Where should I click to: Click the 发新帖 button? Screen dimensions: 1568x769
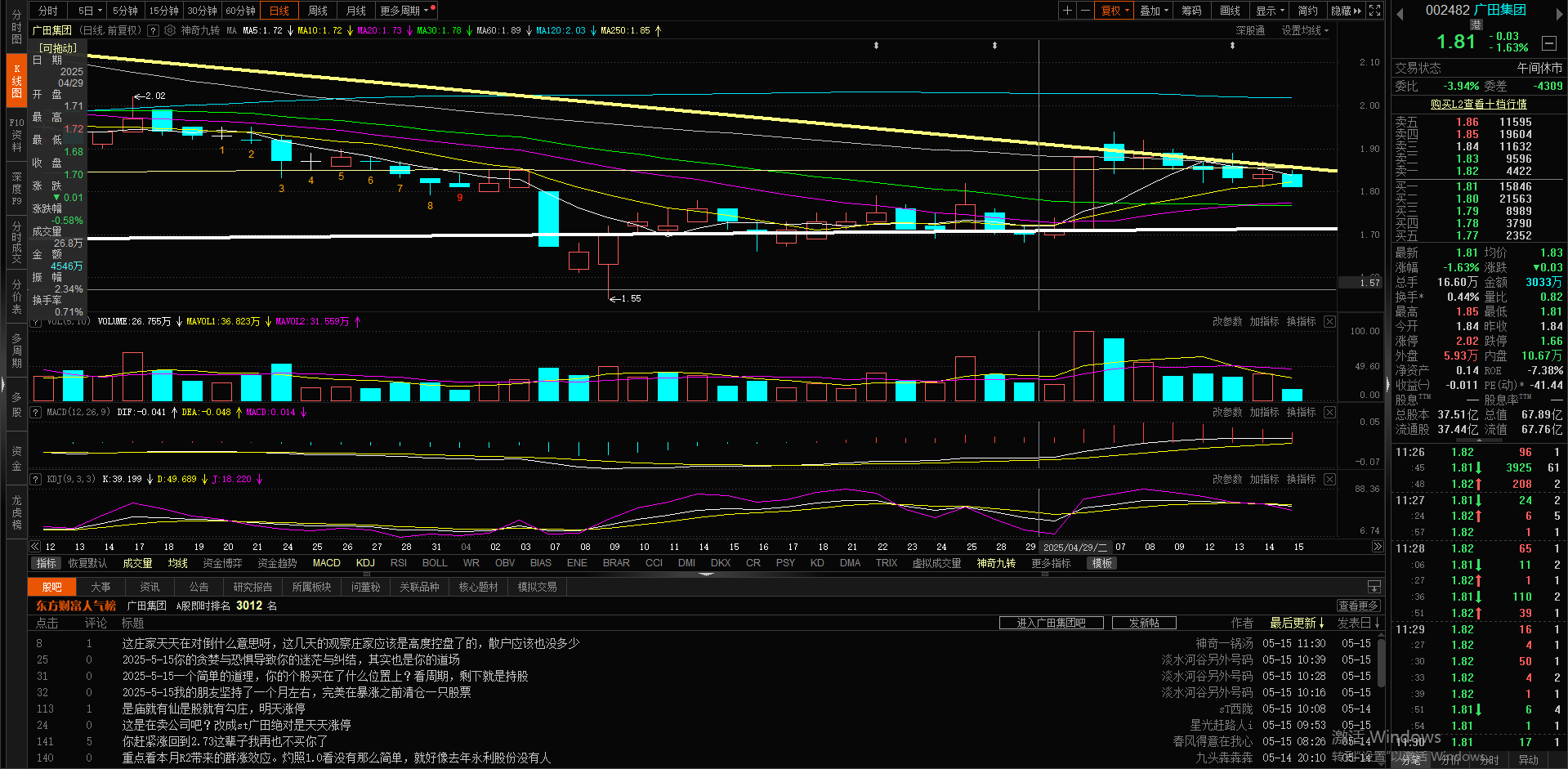pos(1144,623)
